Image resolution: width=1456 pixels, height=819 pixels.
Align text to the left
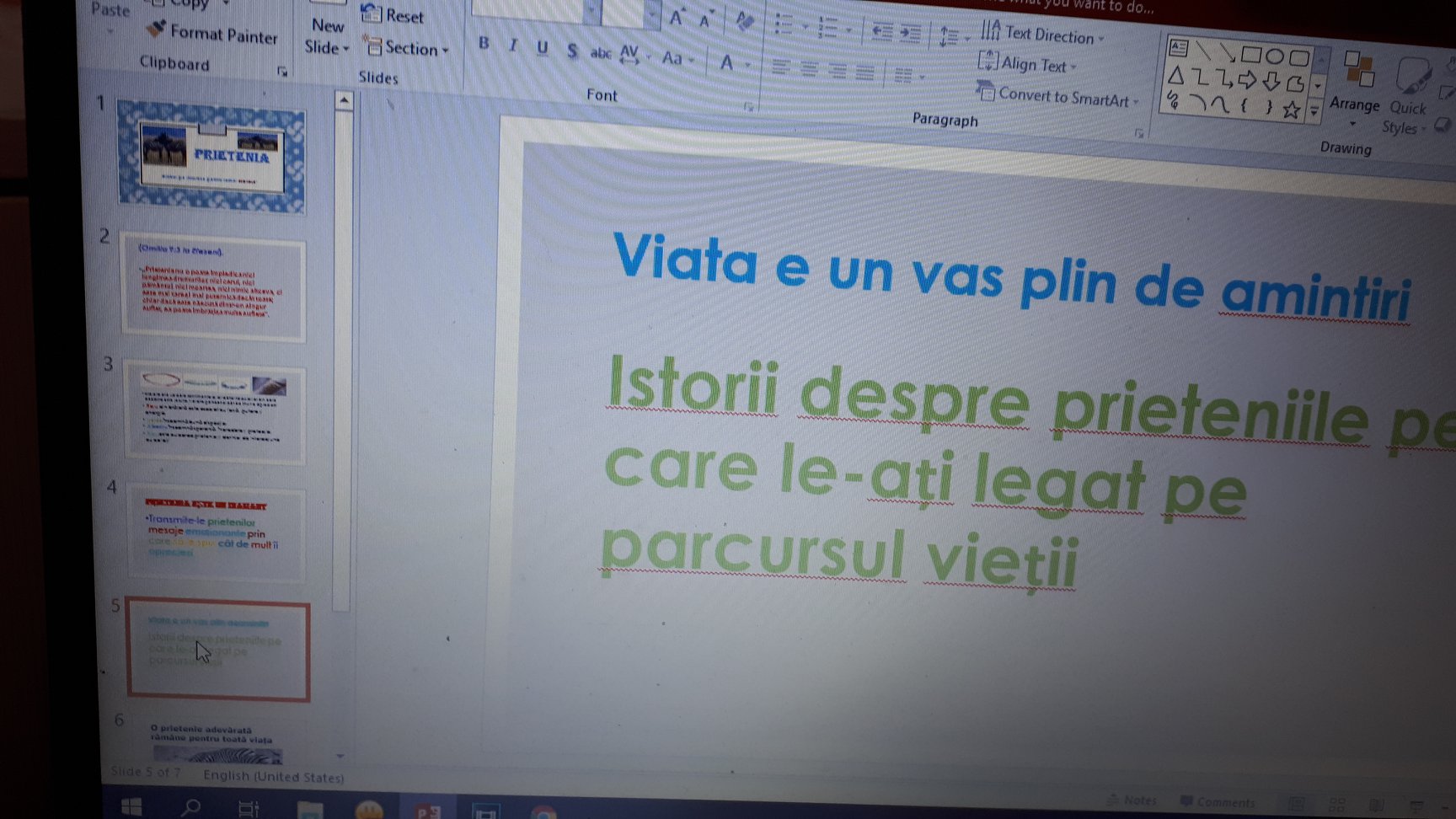pos(781,67)
